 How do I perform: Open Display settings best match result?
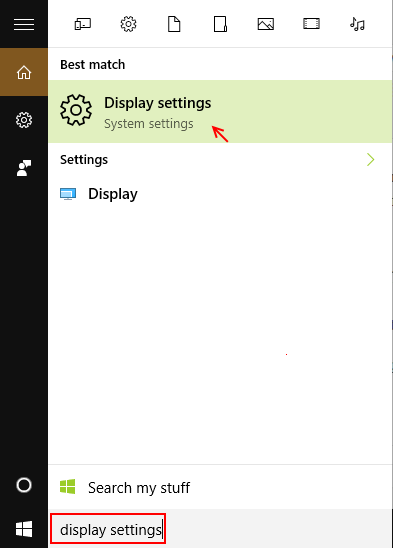[x=220, y=111]
